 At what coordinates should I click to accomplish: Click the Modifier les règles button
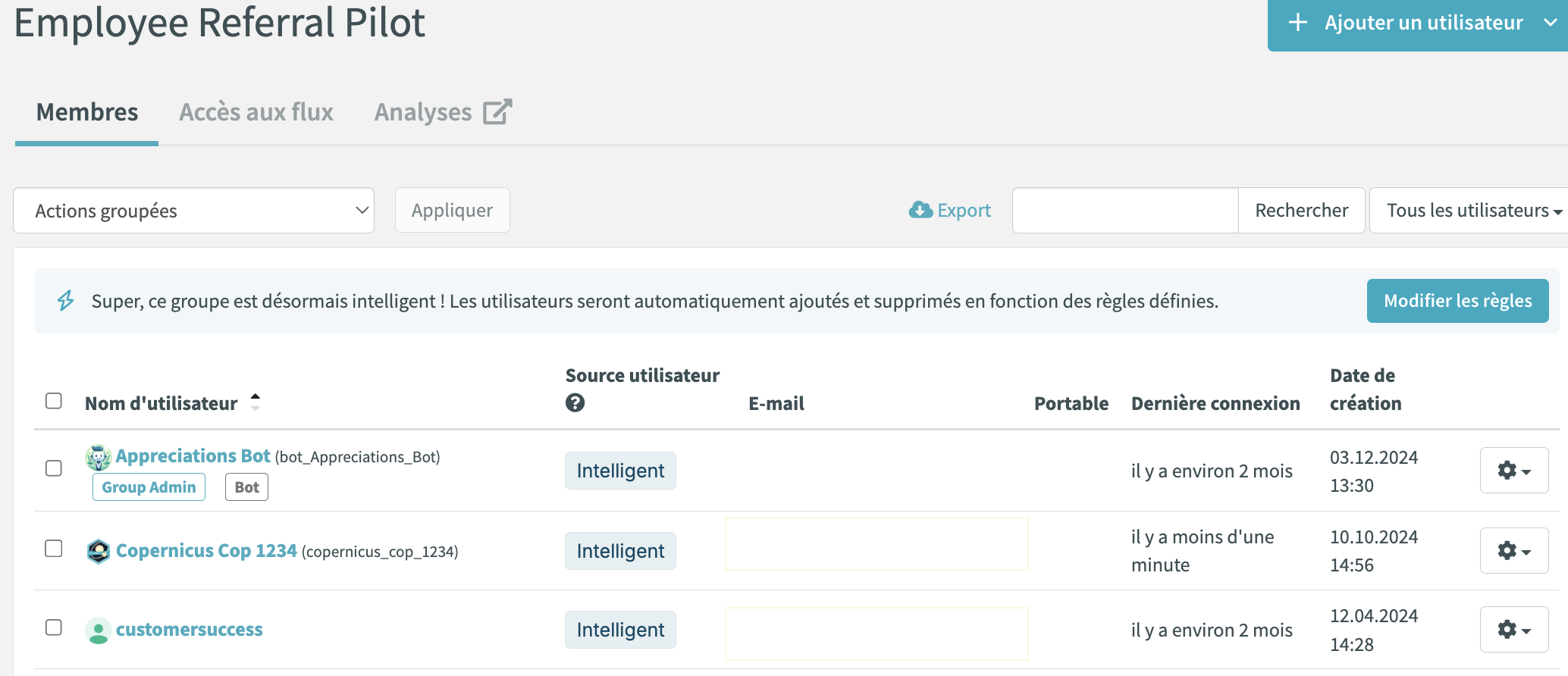click(1457, 301)
